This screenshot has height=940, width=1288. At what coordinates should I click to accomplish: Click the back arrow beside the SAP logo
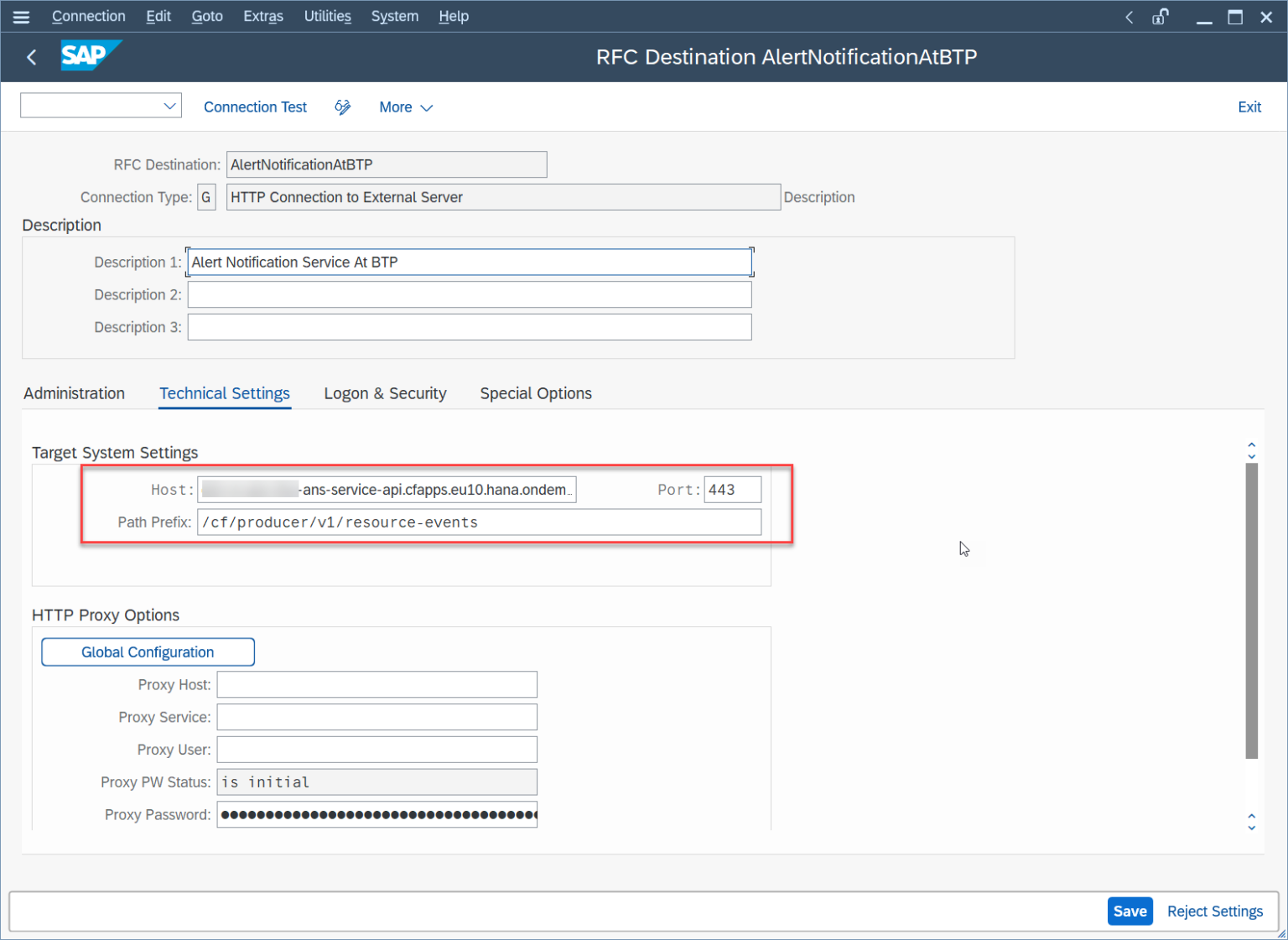[31, 57]
